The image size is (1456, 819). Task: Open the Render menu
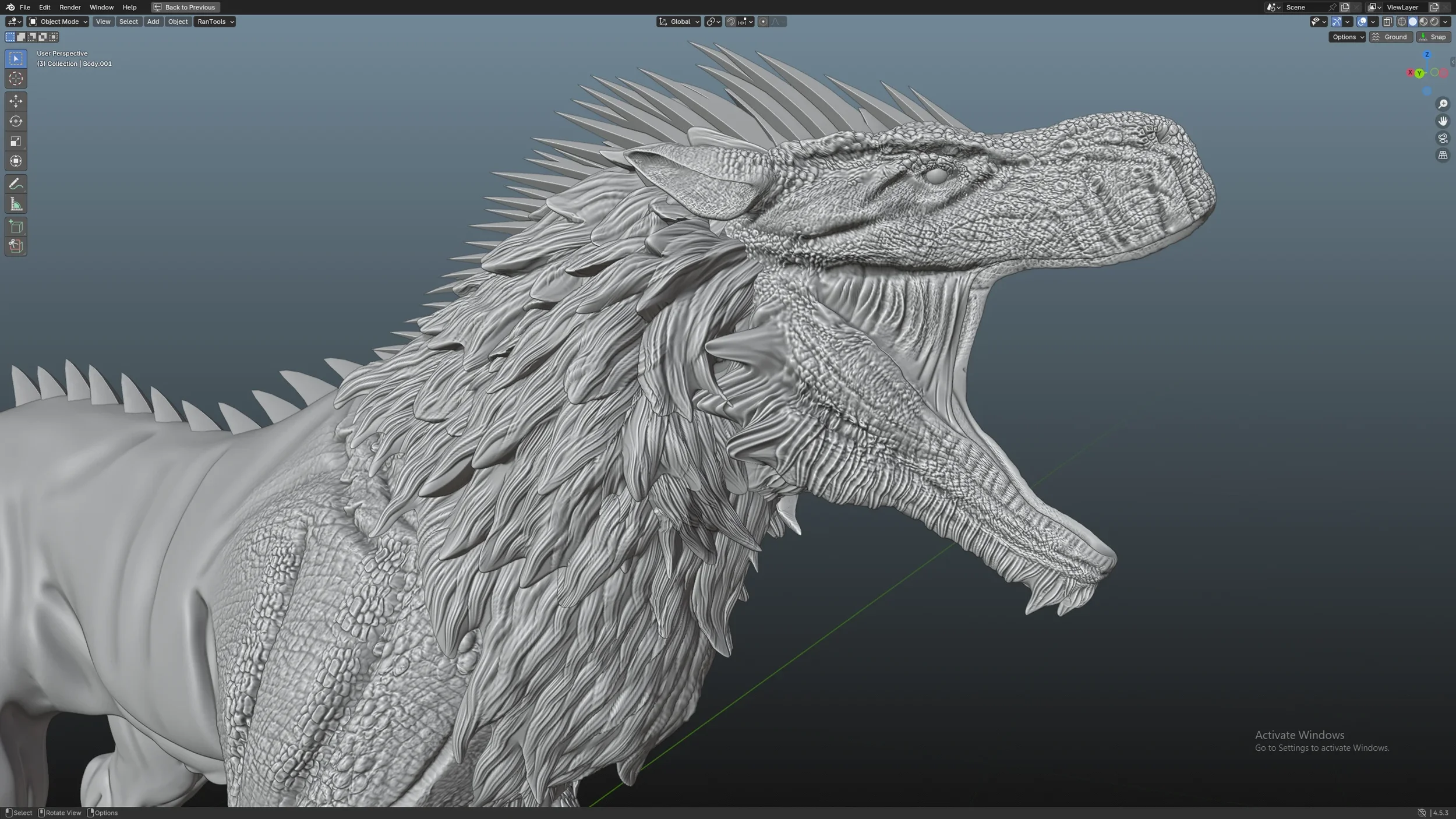coord(70,7)
